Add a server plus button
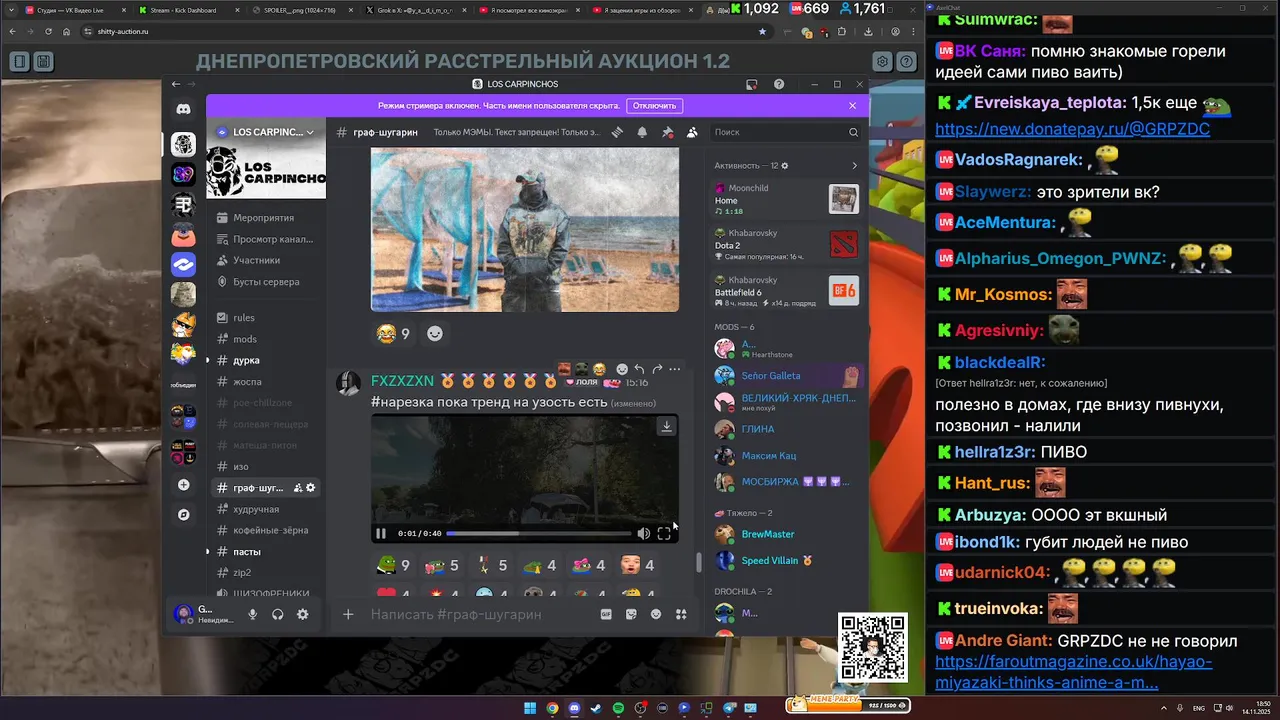Image resolution: width=1280 pixels, height=720 pixels. click(183, 485)
